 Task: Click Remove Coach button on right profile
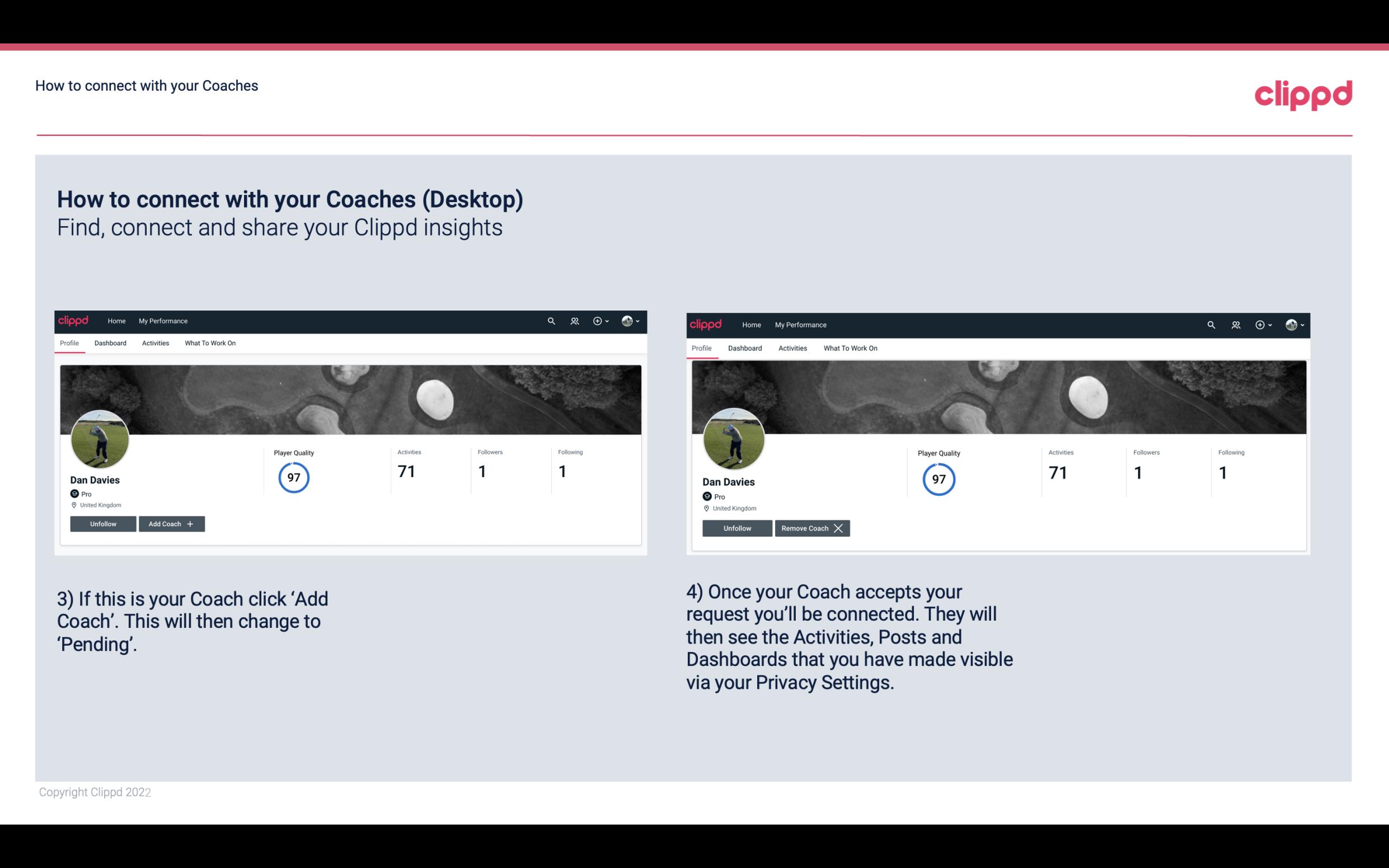pyautogui.click(x=812, y=528)
